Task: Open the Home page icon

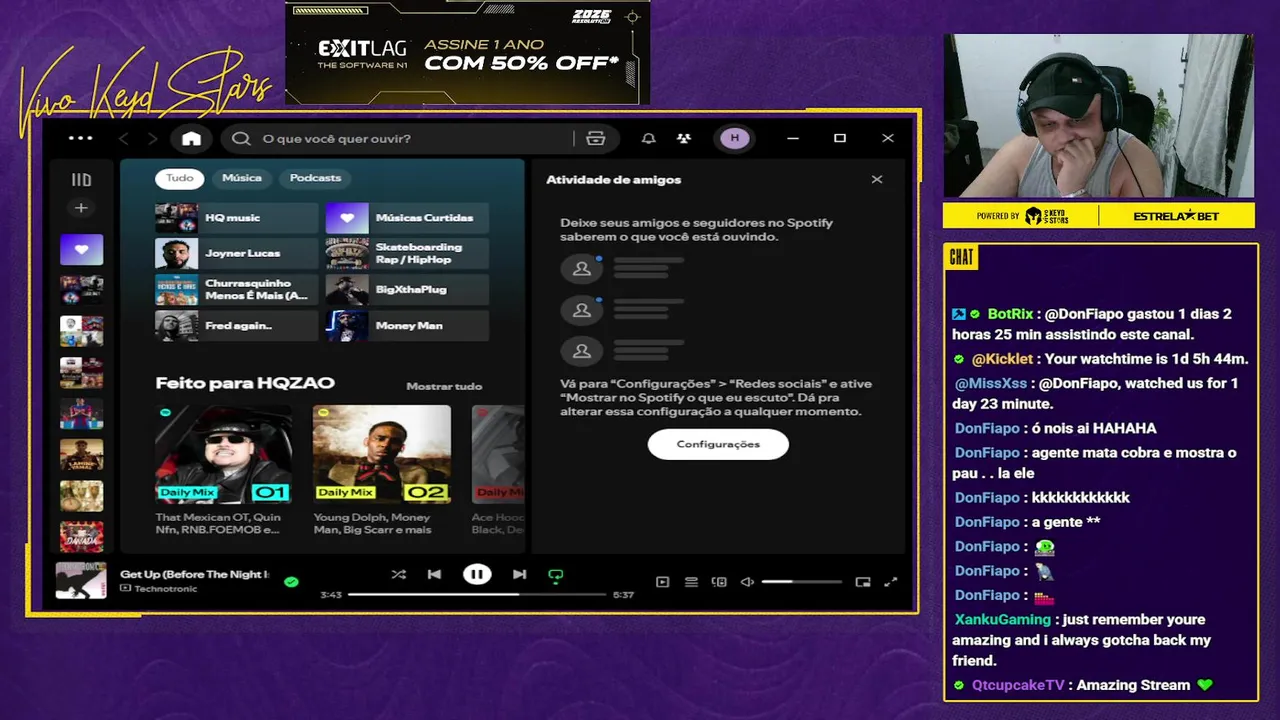Action: click(192, 138)
